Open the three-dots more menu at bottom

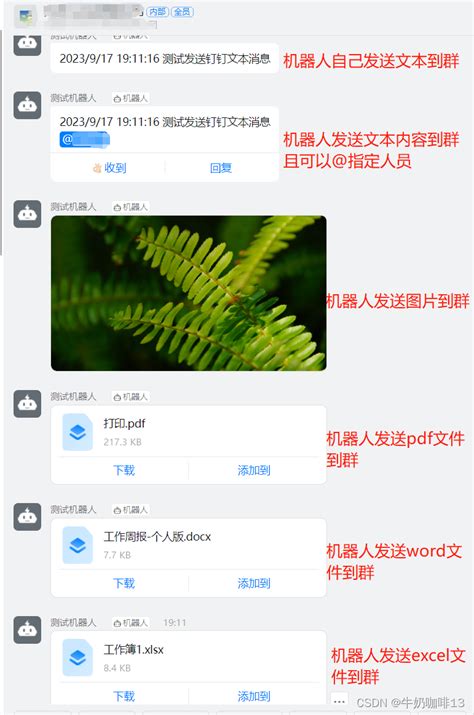[x=339, y=701]
